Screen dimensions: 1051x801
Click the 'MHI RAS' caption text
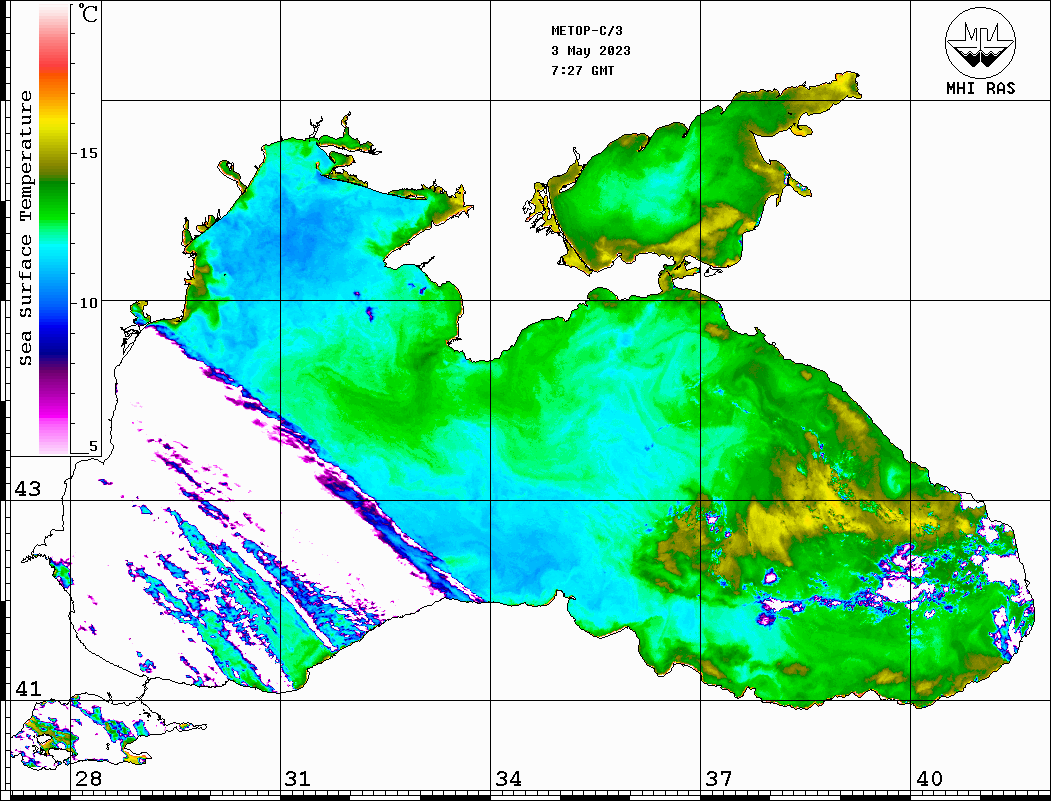pyautogui.click(x=981, y=88)
